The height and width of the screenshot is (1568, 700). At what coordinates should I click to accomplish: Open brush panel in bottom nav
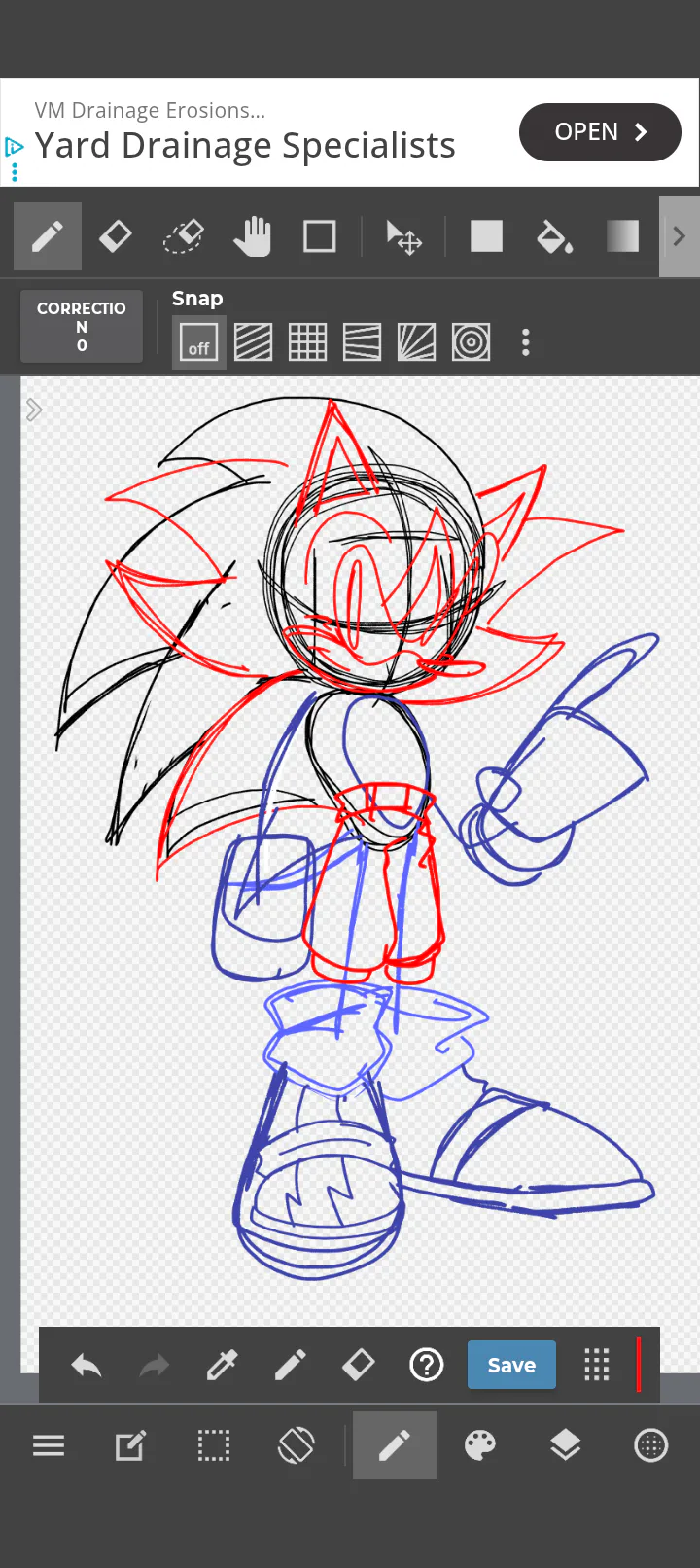point(395,1446)
